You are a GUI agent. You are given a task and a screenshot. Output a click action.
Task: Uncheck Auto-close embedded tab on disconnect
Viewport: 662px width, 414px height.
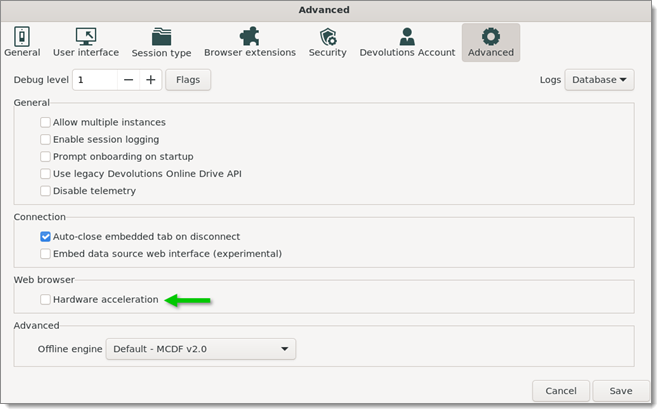tap(45, 237)
